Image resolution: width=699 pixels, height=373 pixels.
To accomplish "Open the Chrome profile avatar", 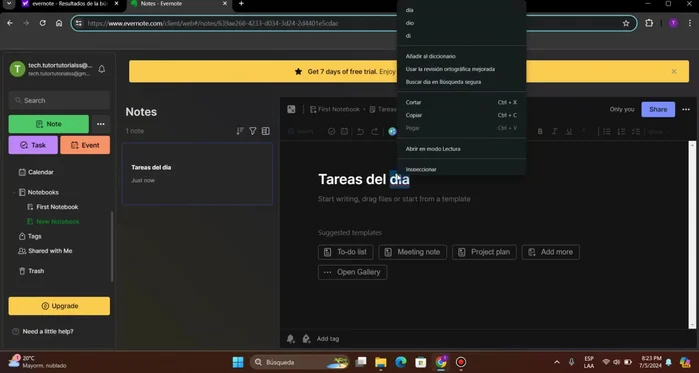I will click(x=673, y=23).
